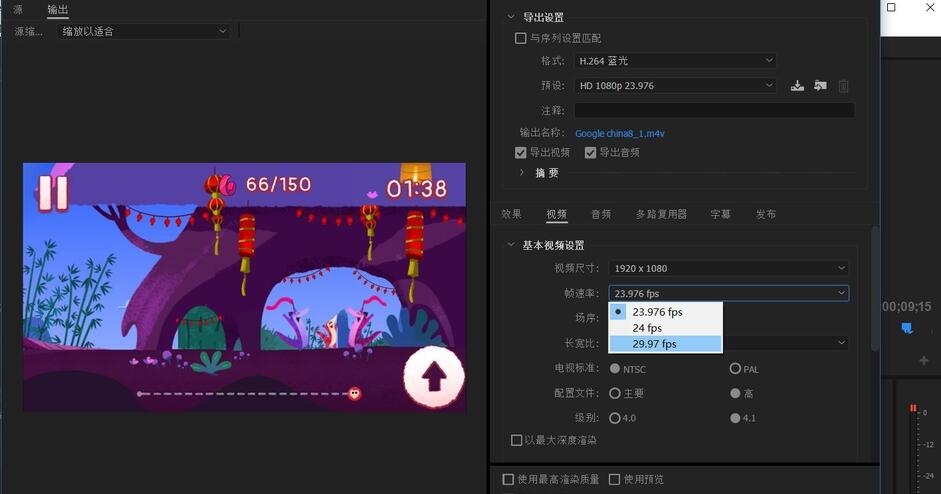The width and height of the screenshot is (941, 494).
Task: Switch to the 输出 tab
Action: tap(58, 9)
